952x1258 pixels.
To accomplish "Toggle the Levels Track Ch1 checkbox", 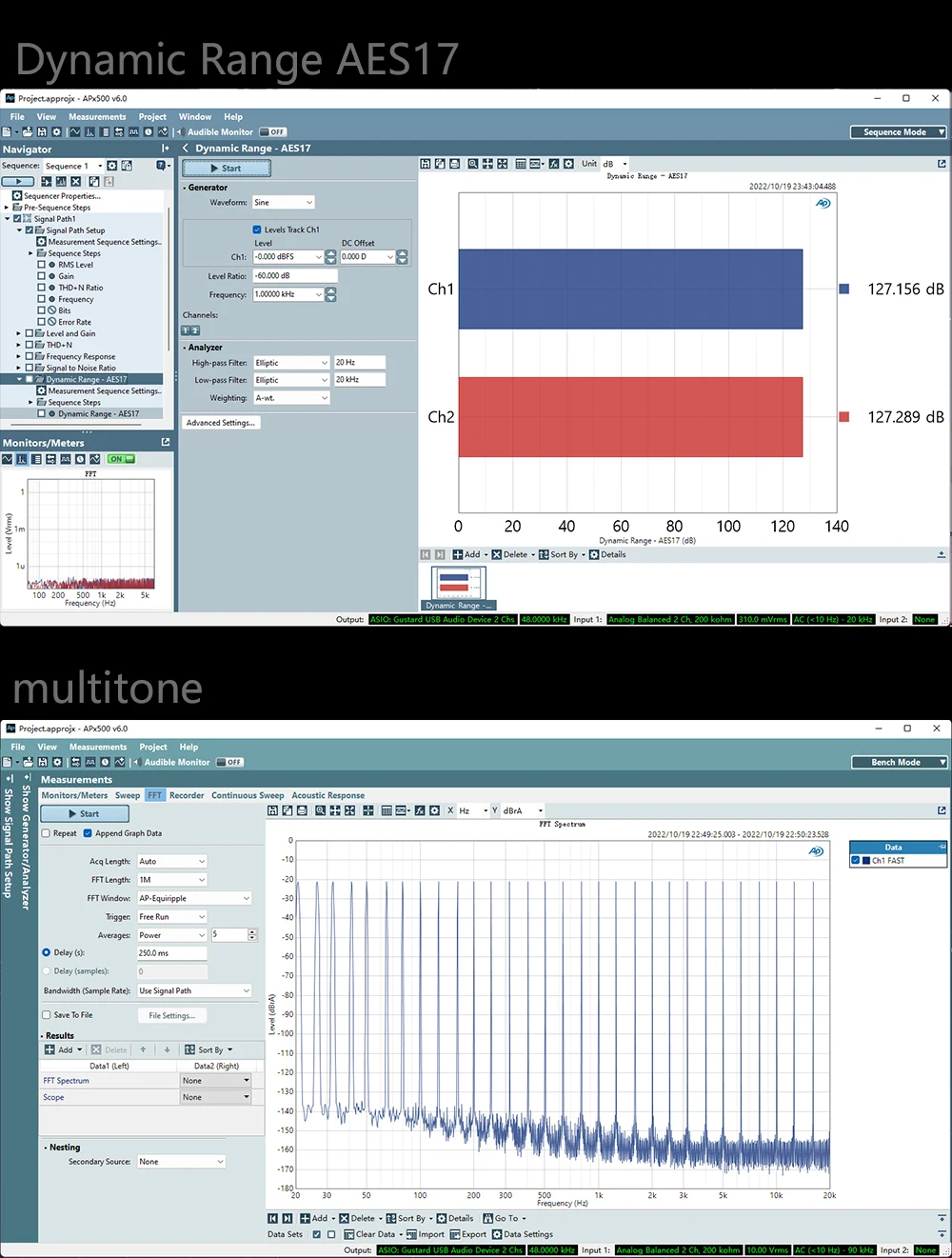I will 257,230.
